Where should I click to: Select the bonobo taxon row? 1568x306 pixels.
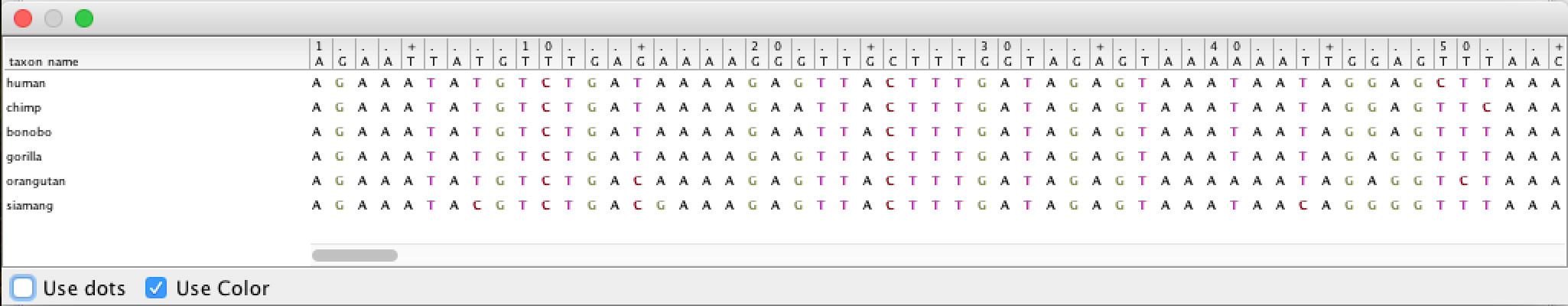784,132
